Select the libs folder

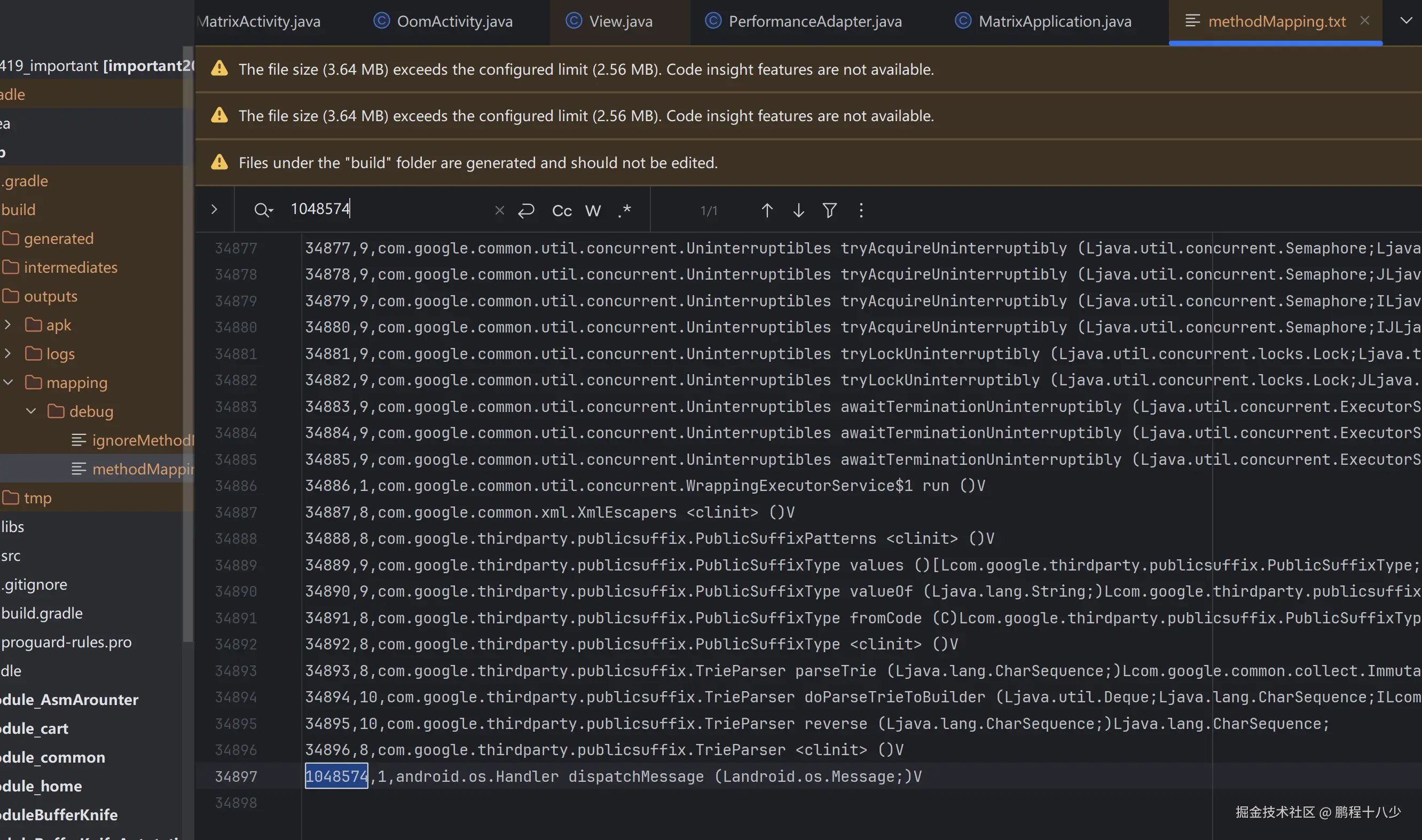click(12, 526)
